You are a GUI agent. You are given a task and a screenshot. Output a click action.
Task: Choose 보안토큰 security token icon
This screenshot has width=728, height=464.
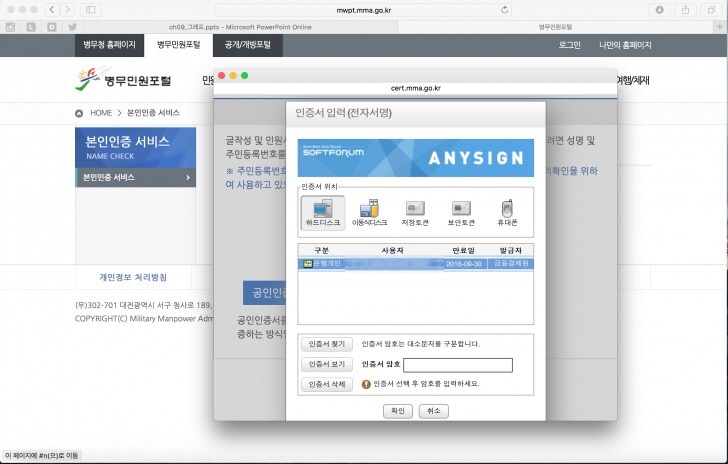point(461,212)
